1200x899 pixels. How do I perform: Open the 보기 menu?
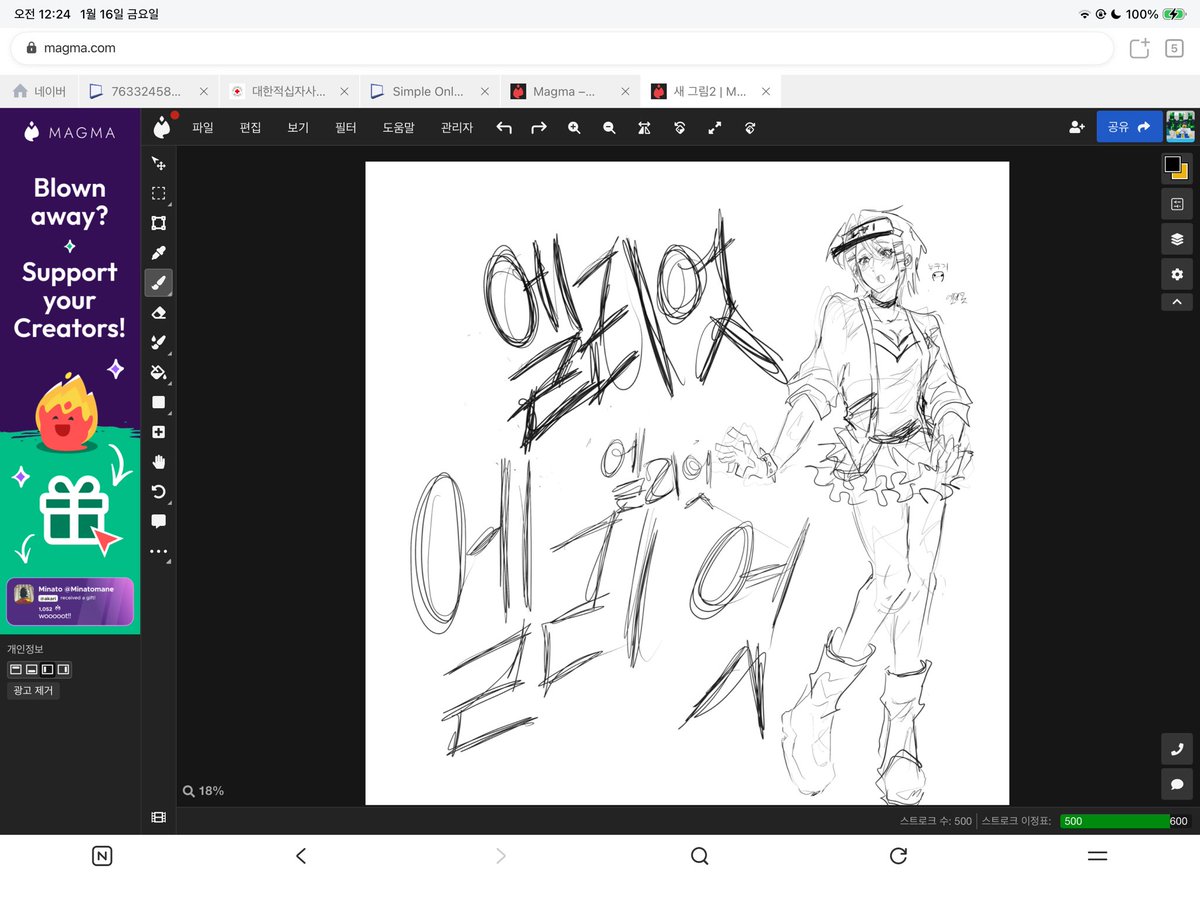point(298,128)
